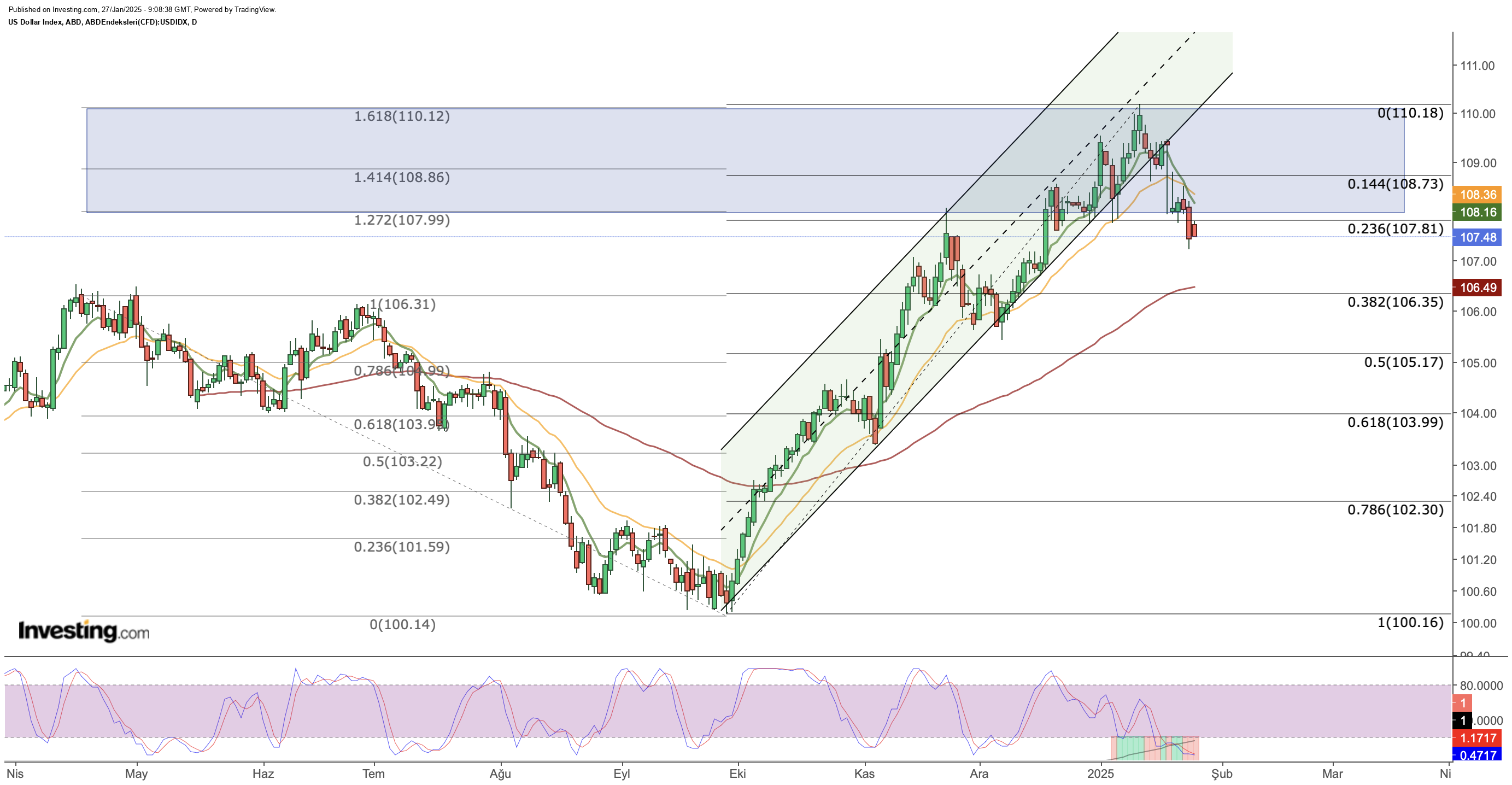Click the 0.382(106.35) retracement label
This screenshot has height=785, width=1512.
(x=1394, y=302)
